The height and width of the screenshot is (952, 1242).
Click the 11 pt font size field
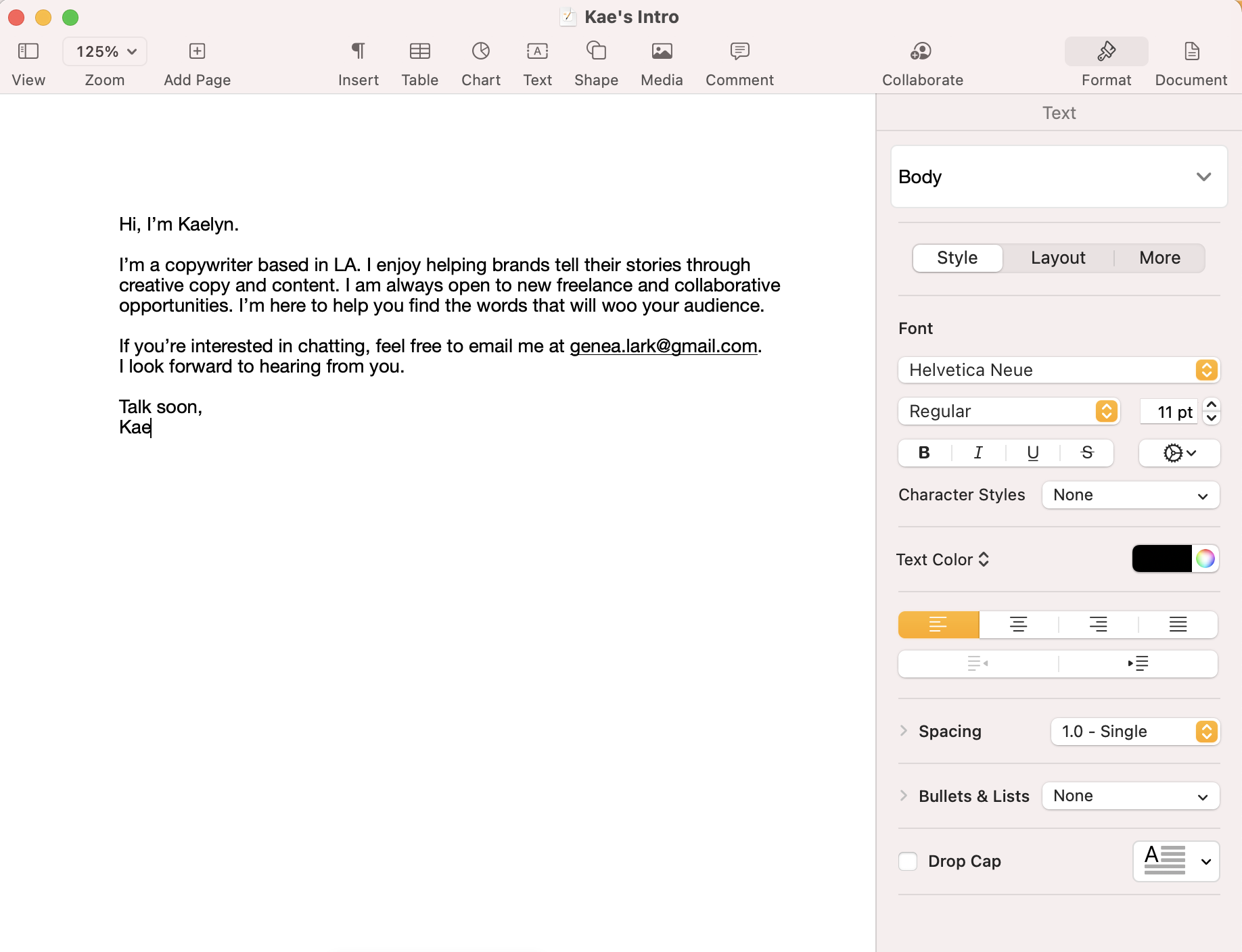click(x=1169, y=412)
